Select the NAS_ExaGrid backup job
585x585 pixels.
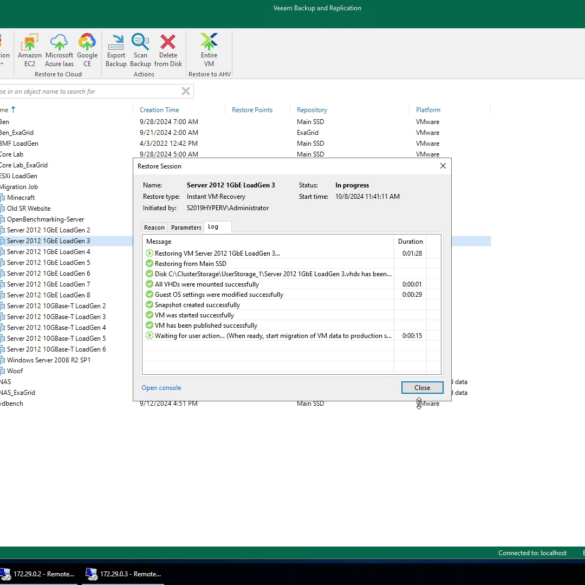click(x=18, y=392)
